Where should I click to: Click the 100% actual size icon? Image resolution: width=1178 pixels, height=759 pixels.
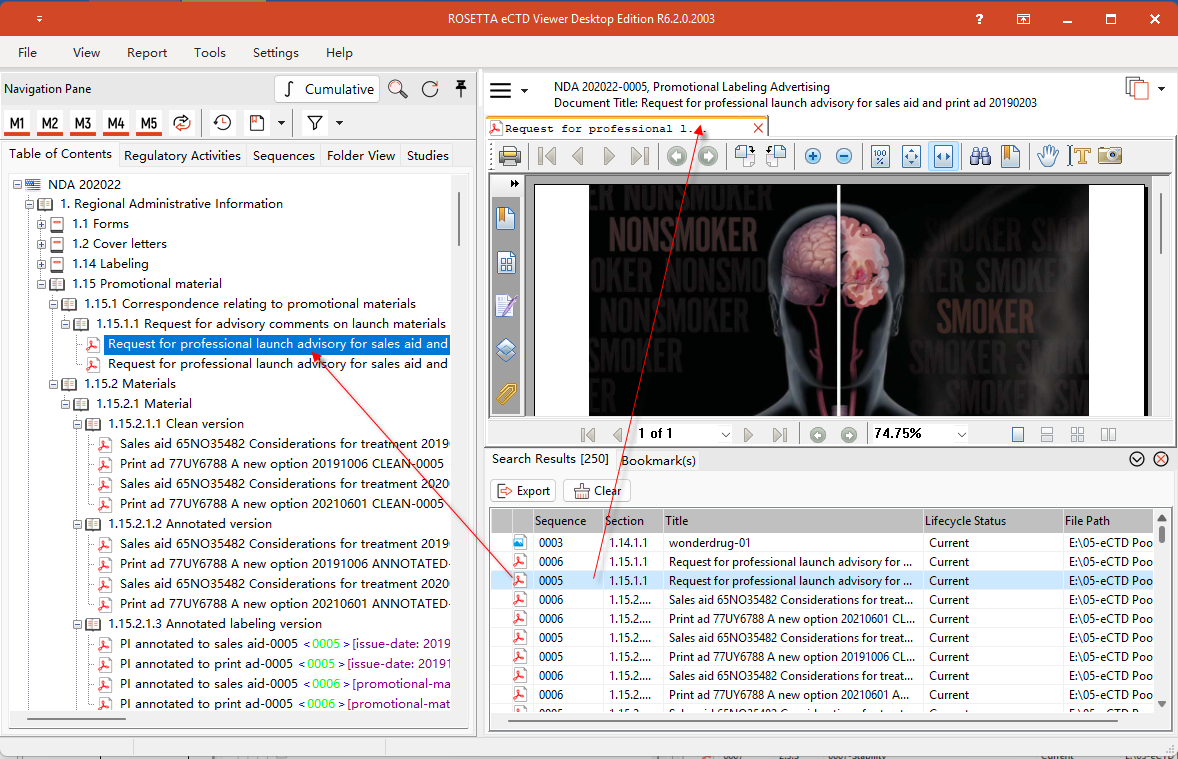click(x=880, y=156)
